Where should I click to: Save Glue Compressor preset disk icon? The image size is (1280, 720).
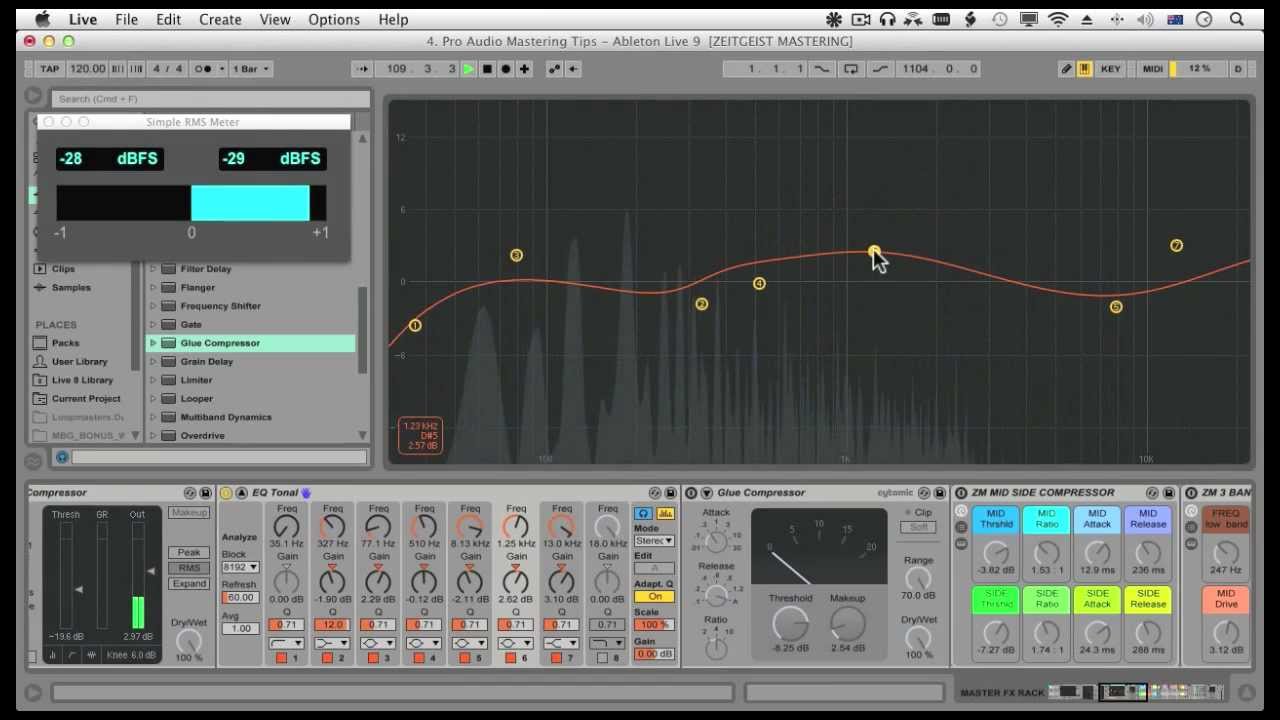[x=940, y=493]
